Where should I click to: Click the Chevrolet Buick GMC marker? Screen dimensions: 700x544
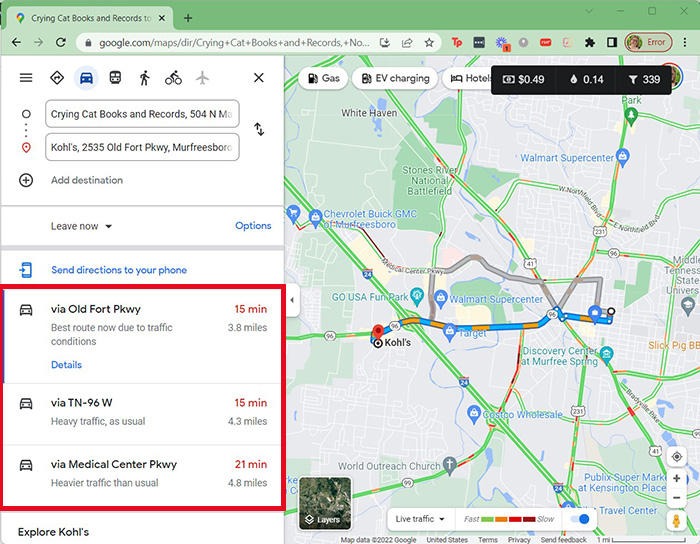click(x=315, y=217)
